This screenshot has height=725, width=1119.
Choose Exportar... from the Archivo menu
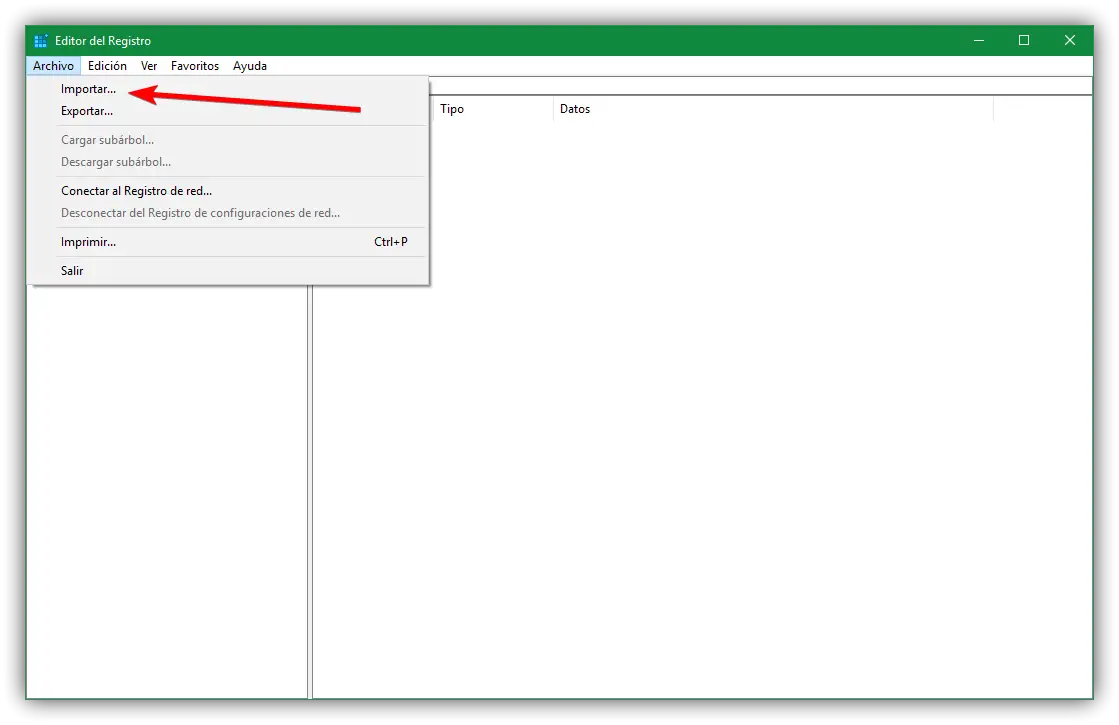coord(228,111)
